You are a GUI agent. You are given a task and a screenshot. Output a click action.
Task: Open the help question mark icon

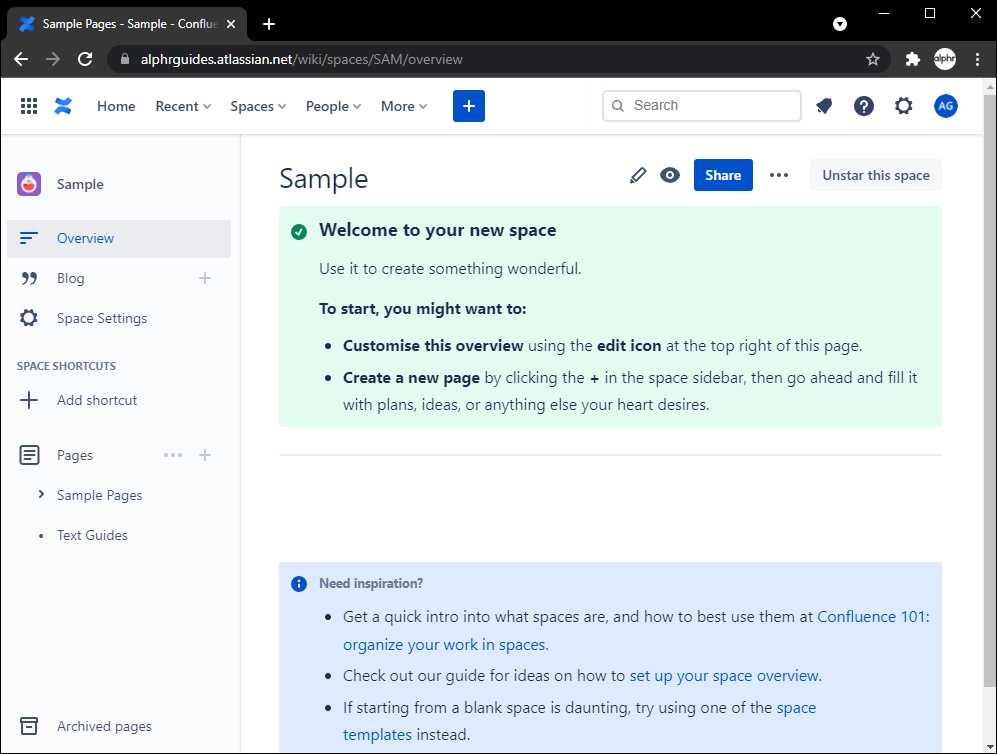[864, 106]
